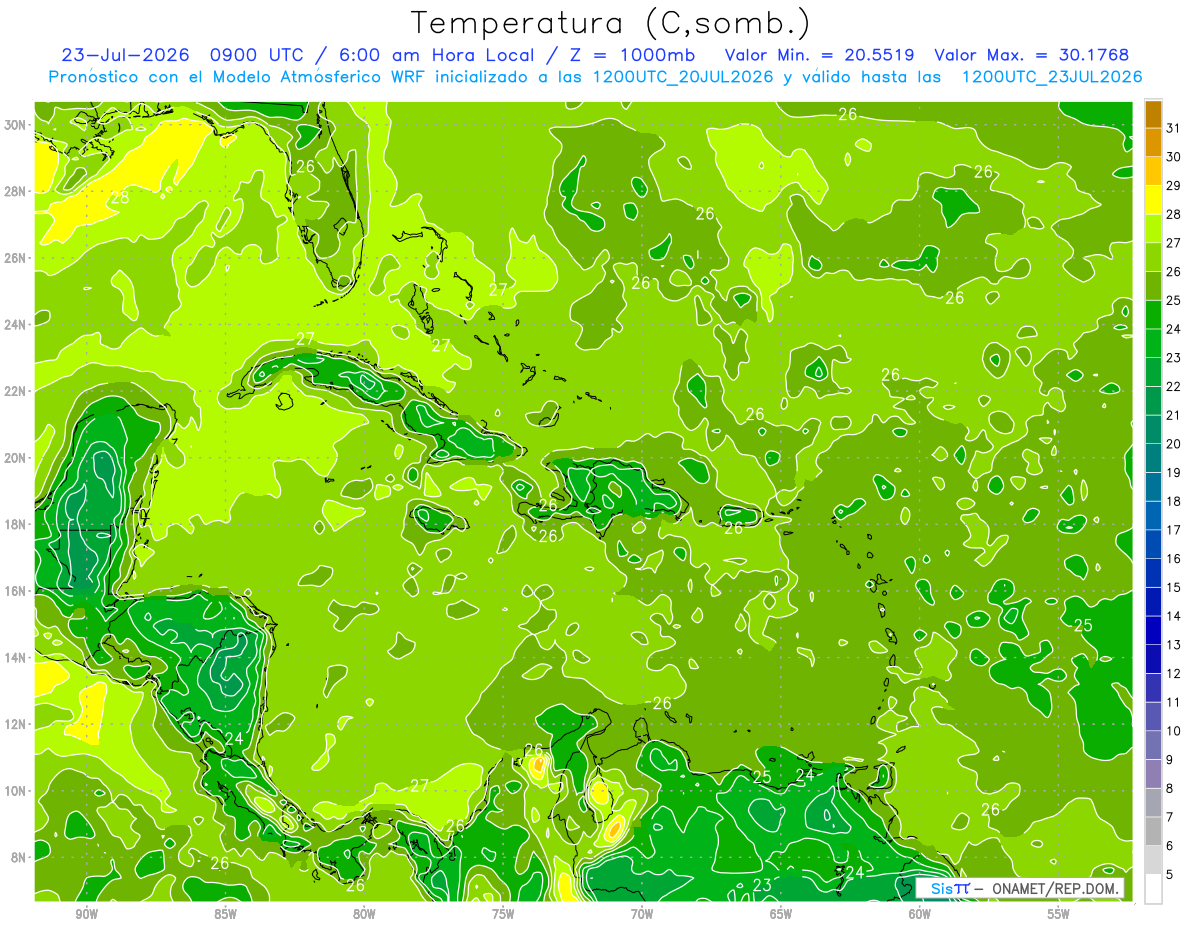Click the "28N" latitude axis label
Screen dimensions: 1200x927
tap(17, 191)
